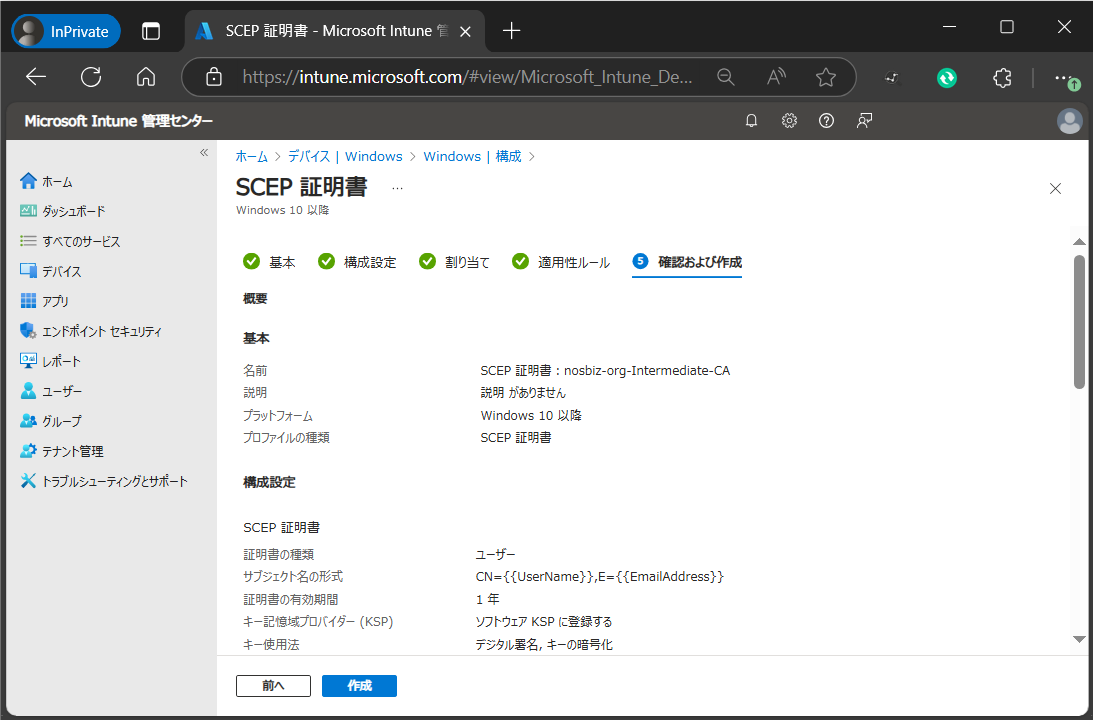Open Intune notifications bell icon

[x=752, y=121]
